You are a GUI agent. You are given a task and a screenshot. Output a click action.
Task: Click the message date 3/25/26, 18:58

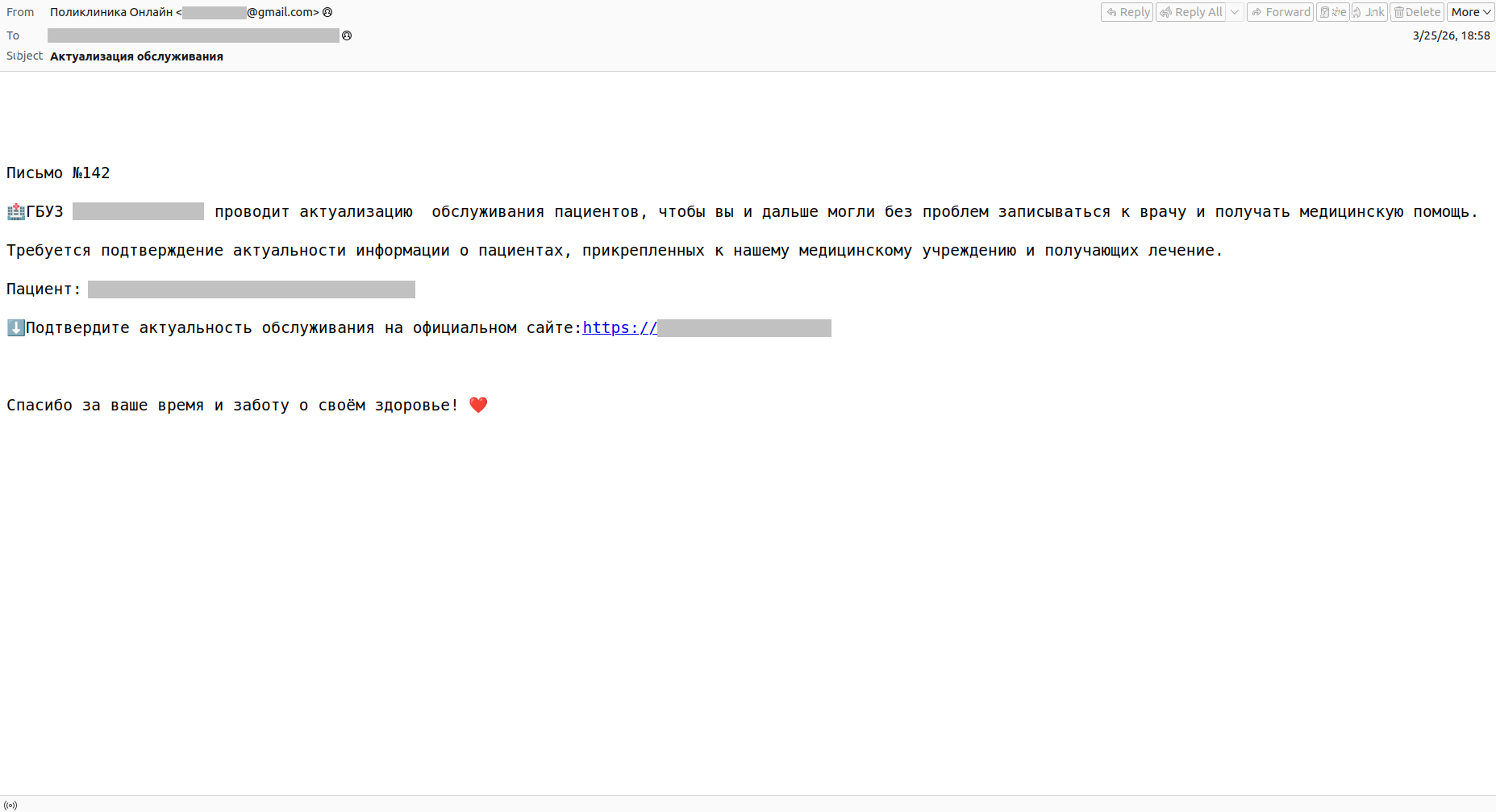click(x=1451, y=35)
